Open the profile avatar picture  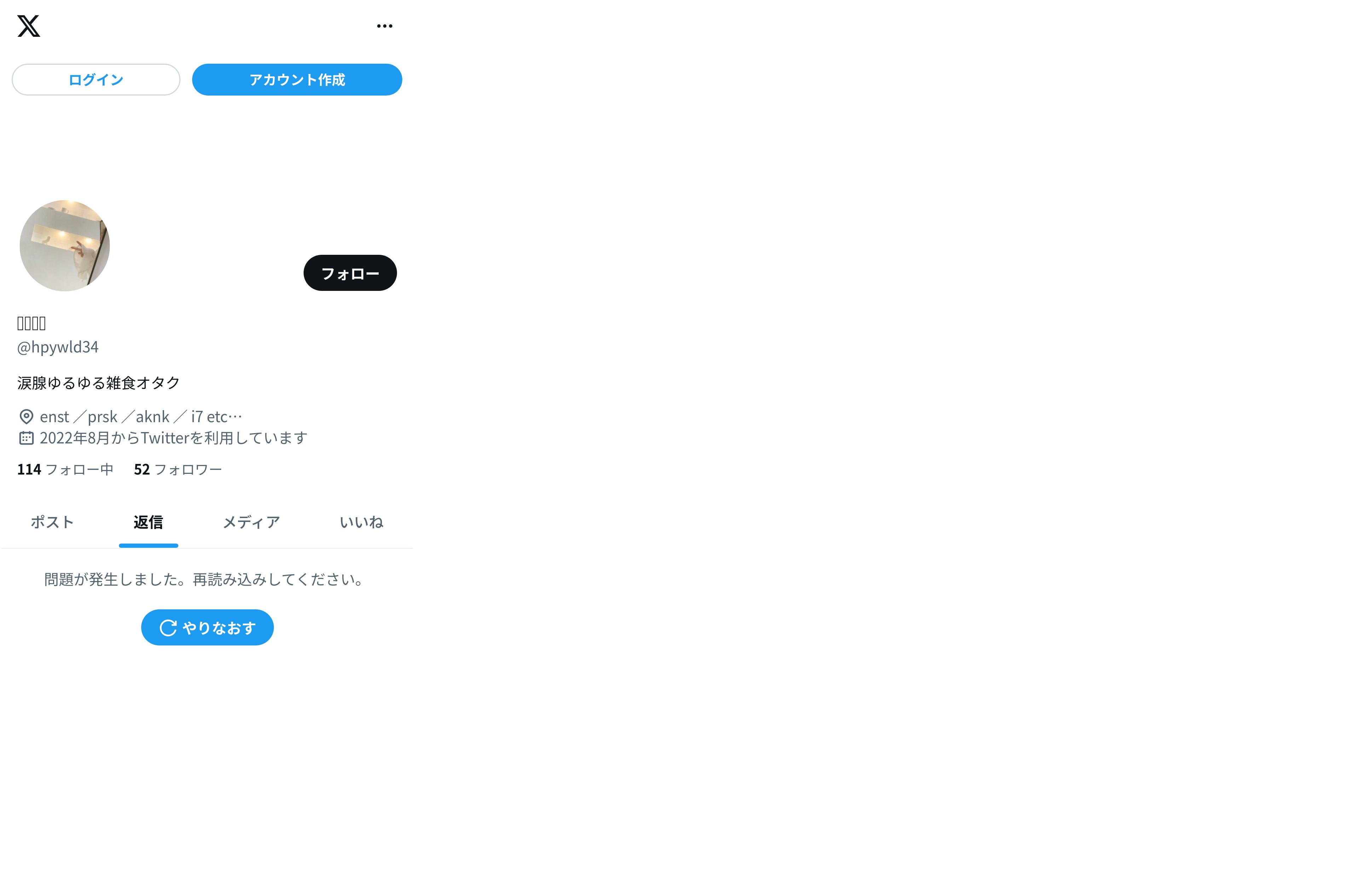pyautogui.click(x=65, y=245)
